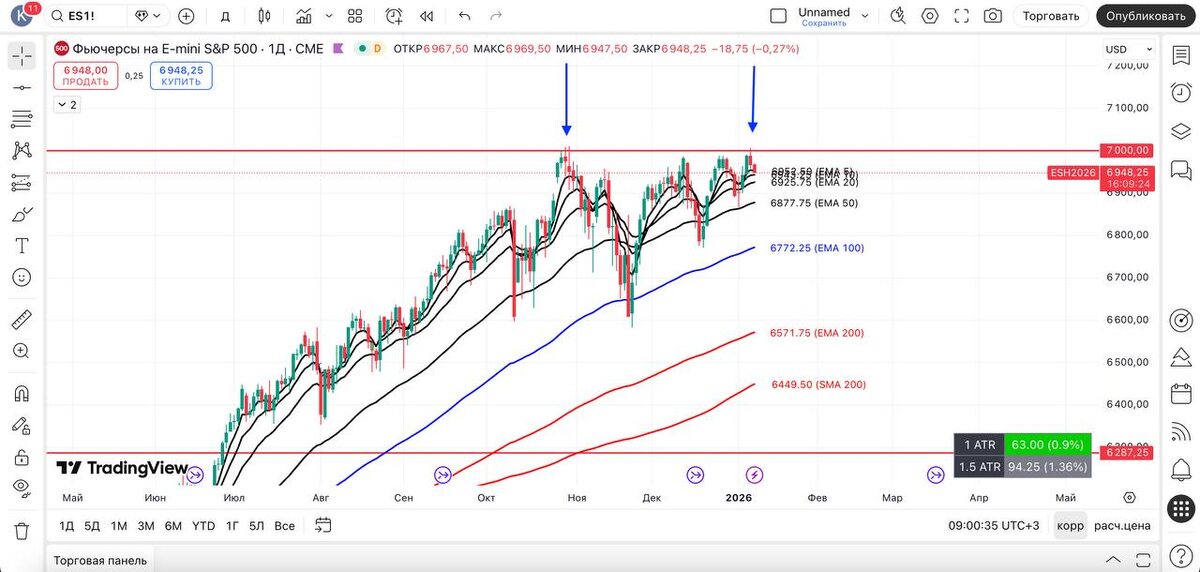The height and width of the screenshot is (572, 1200).
Task: Toggle the purple flag on symbol
Action: point(338,48)
